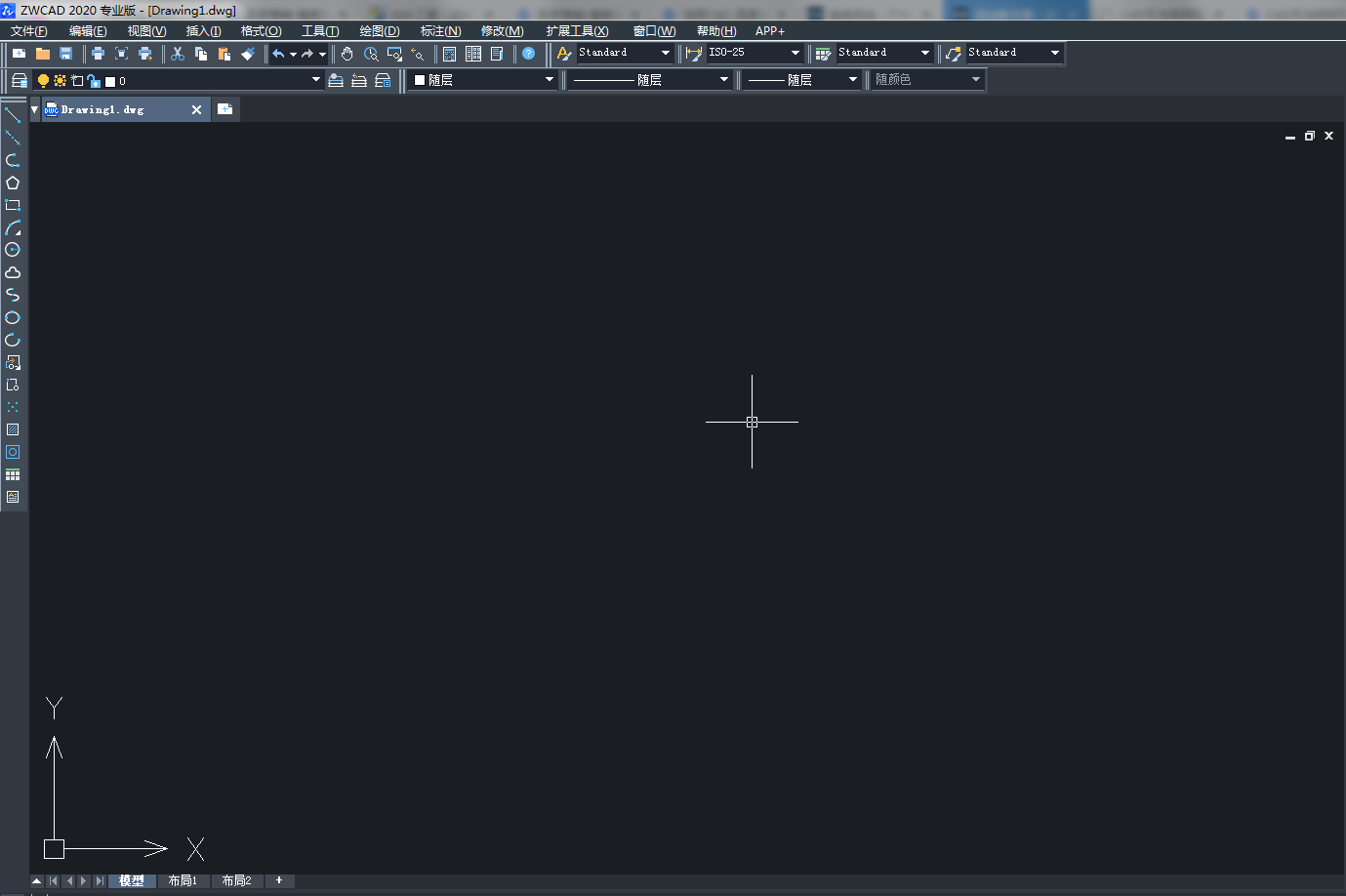Image resolution: width=1346 pixels, height=896 pixels.
Task: Click the new drawing tab button
Action: [224, 109]
